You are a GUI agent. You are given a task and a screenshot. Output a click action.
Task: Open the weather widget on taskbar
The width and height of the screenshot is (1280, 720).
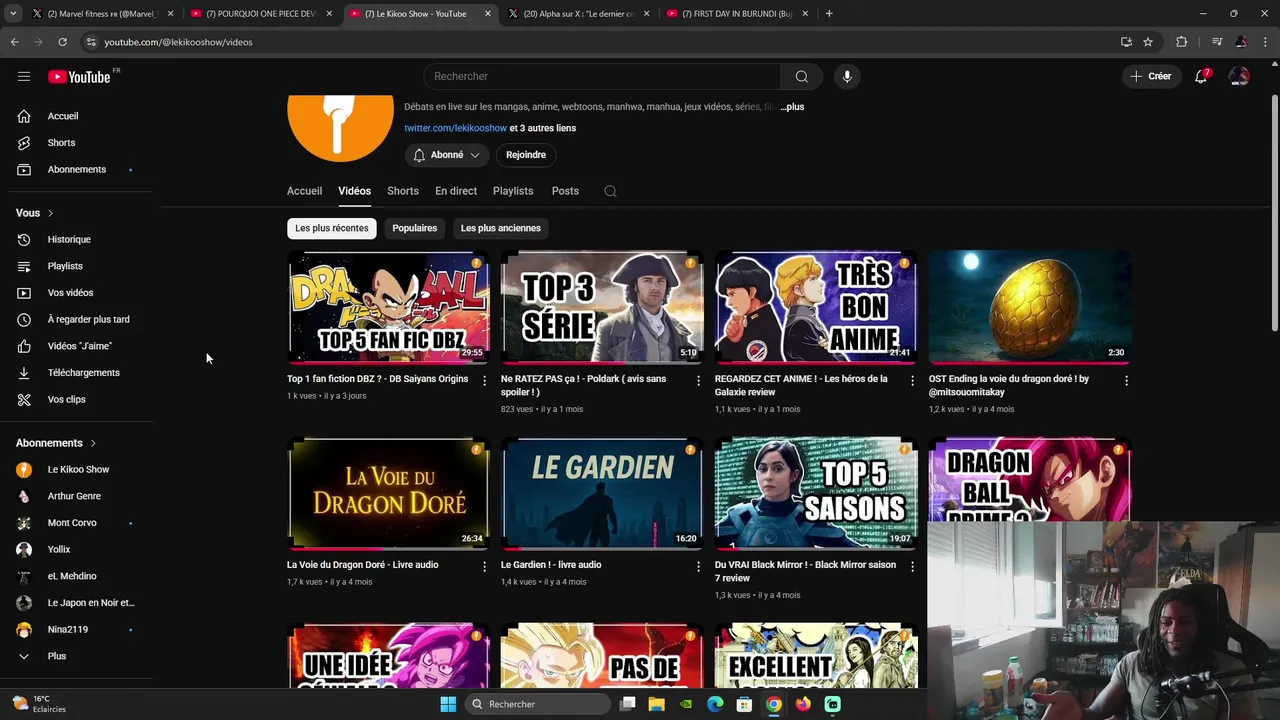[38, 704]
